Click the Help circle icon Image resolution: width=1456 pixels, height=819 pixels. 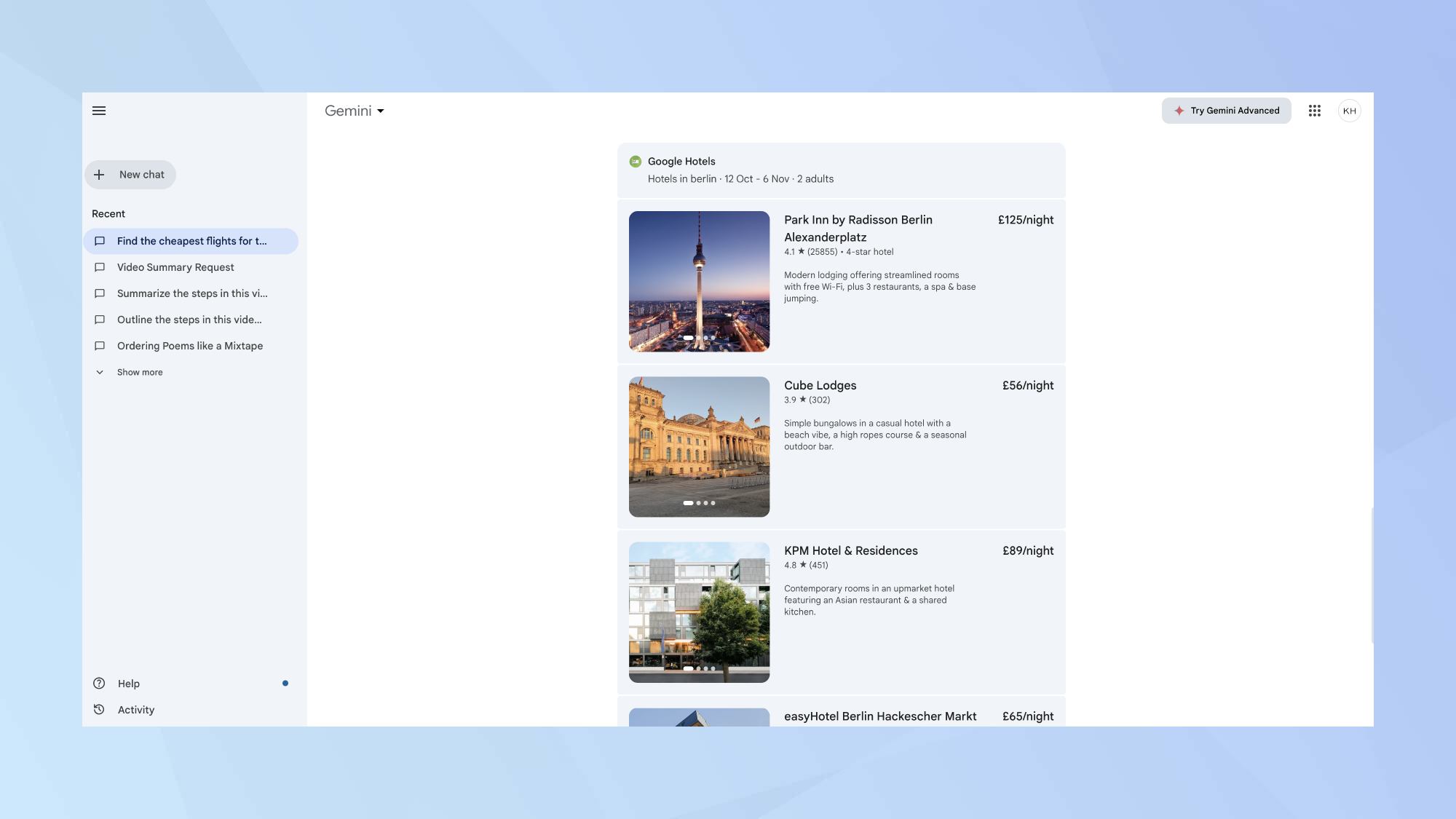[x=99, y=683]
